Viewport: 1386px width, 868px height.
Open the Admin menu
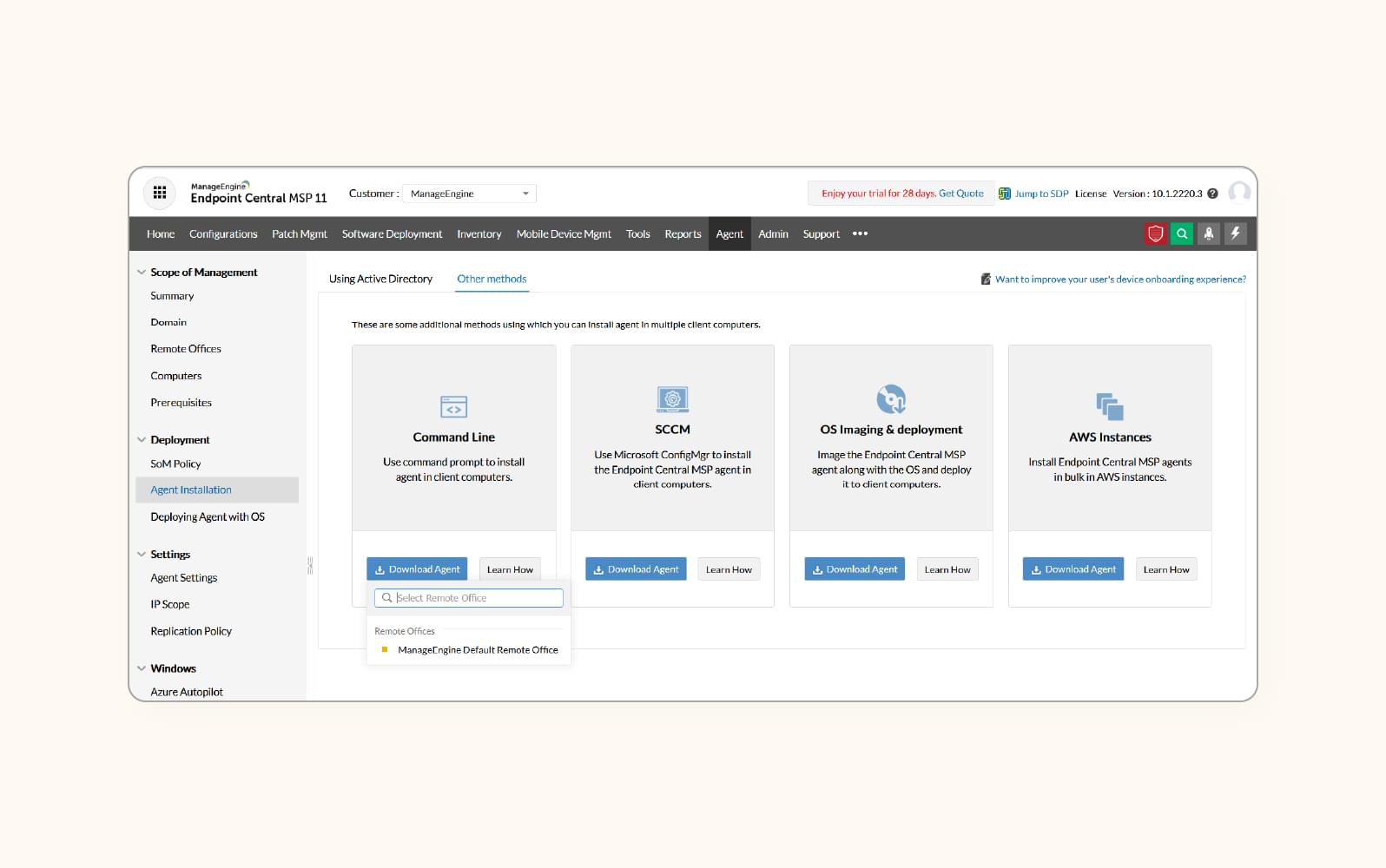click(773, 233)
